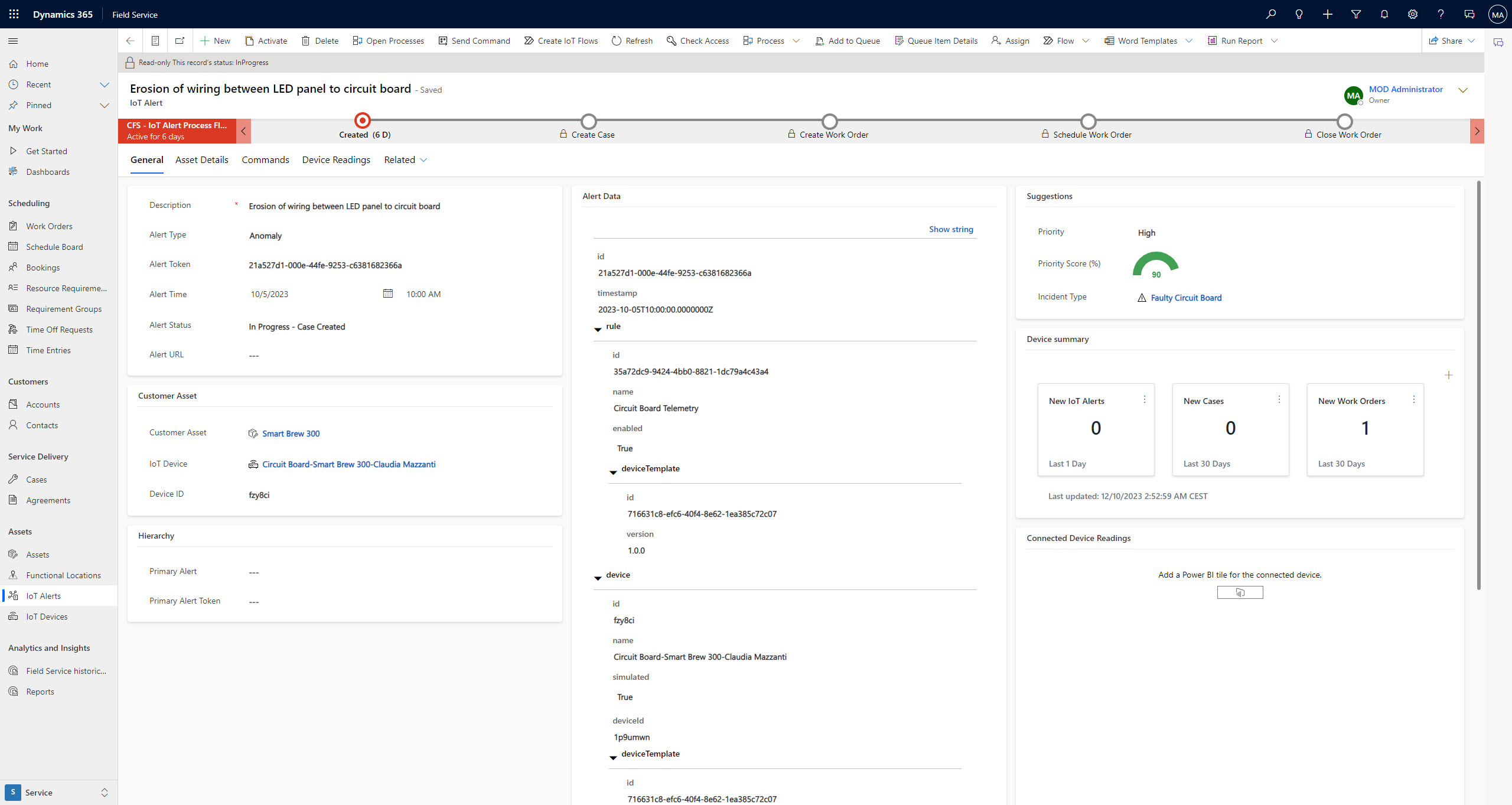Open Service area switcher
Image resolution: width=1512 pixels, height=805 pixels.
click(x=58, y=792)
